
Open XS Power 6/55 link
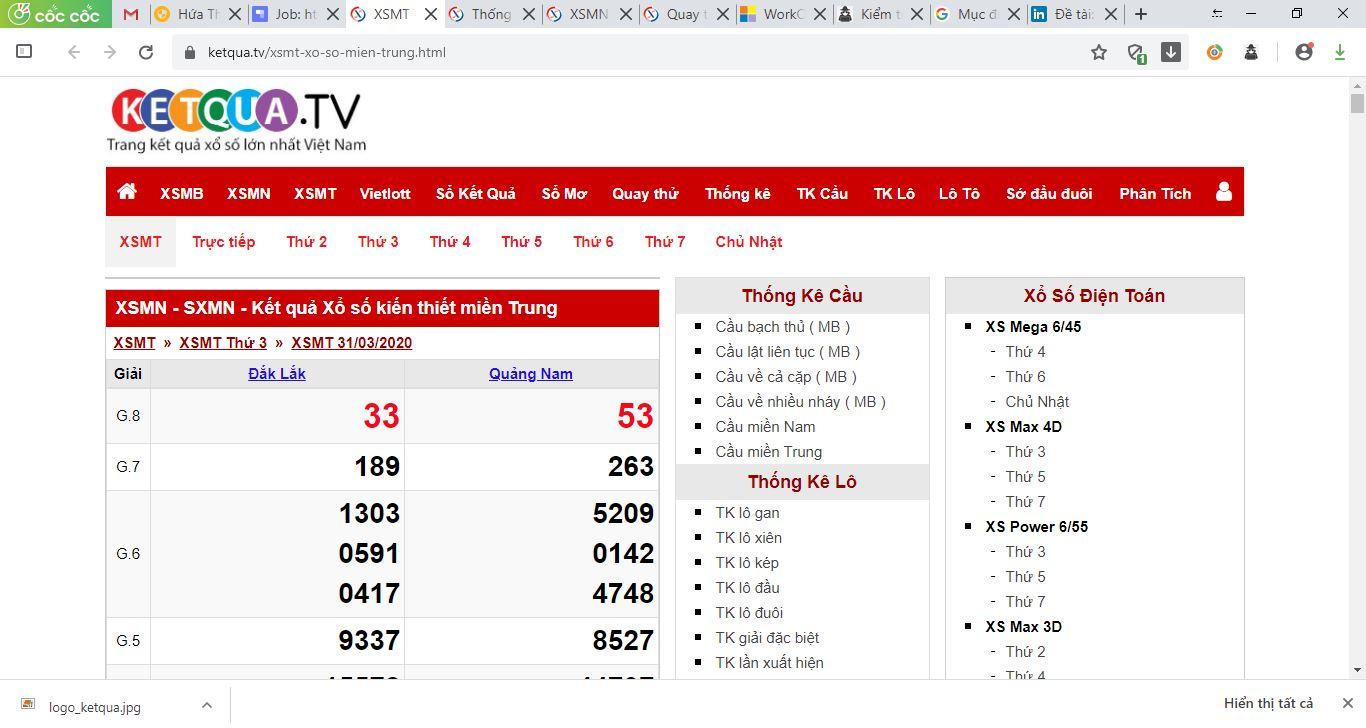click(1036, 526)
